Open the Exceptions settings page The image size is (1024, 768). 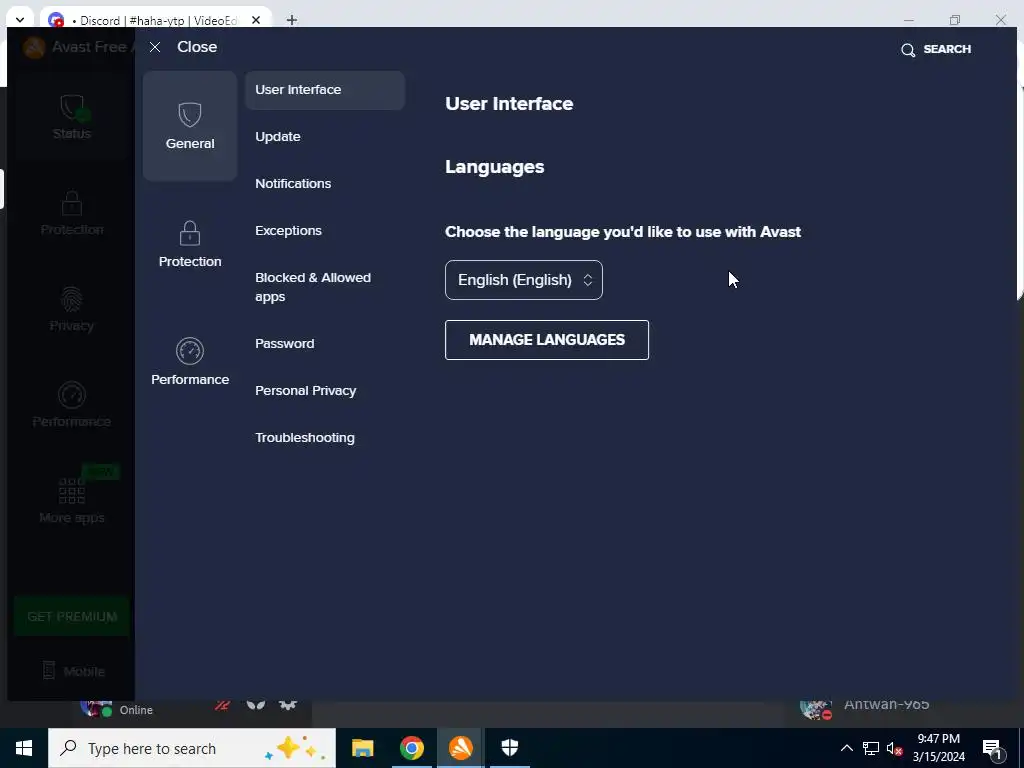(x=288, y=231)
